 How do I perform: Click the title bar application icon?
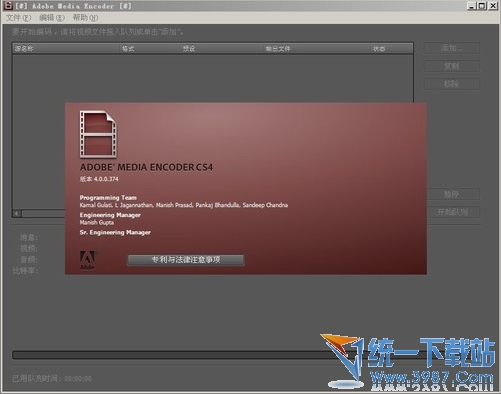coord(8,5)
